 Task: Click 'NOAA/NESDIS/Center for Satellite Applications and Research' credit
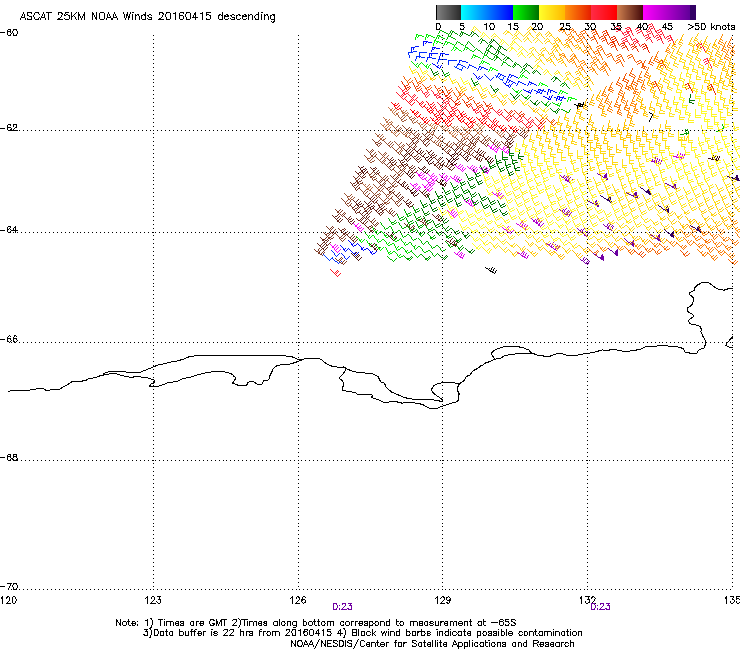click(x=432, y=644)
